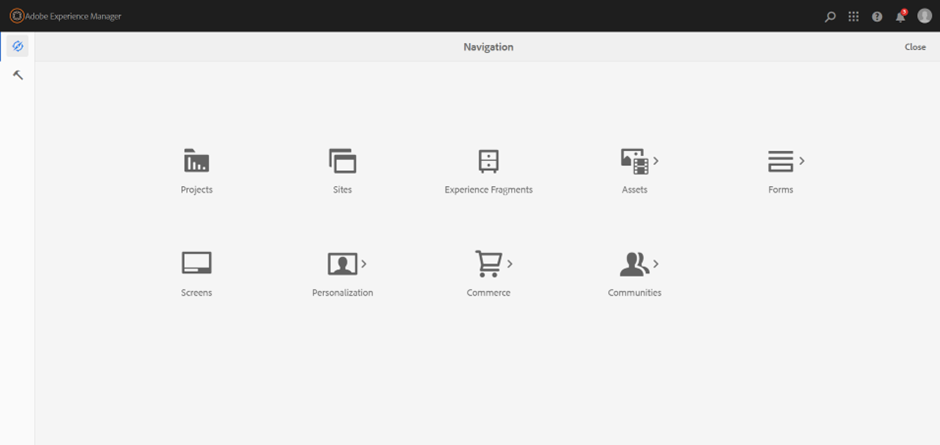Image resolution: width=940 pixels, height=445 pixels.
Task: Open the user profile avatar
Action: tap(924, 16)
